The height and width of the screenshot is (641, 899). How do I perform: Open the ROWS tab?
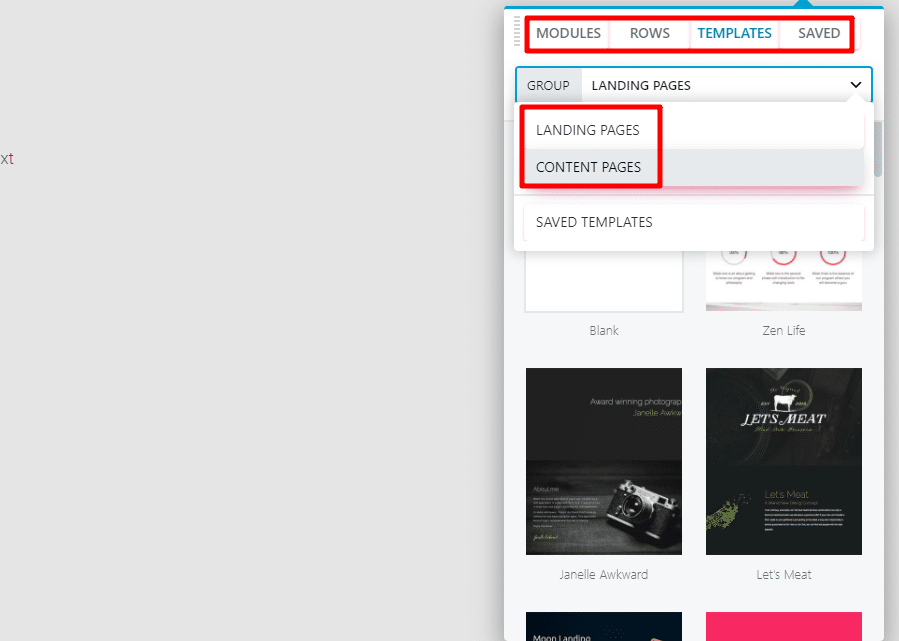[649, 33]
